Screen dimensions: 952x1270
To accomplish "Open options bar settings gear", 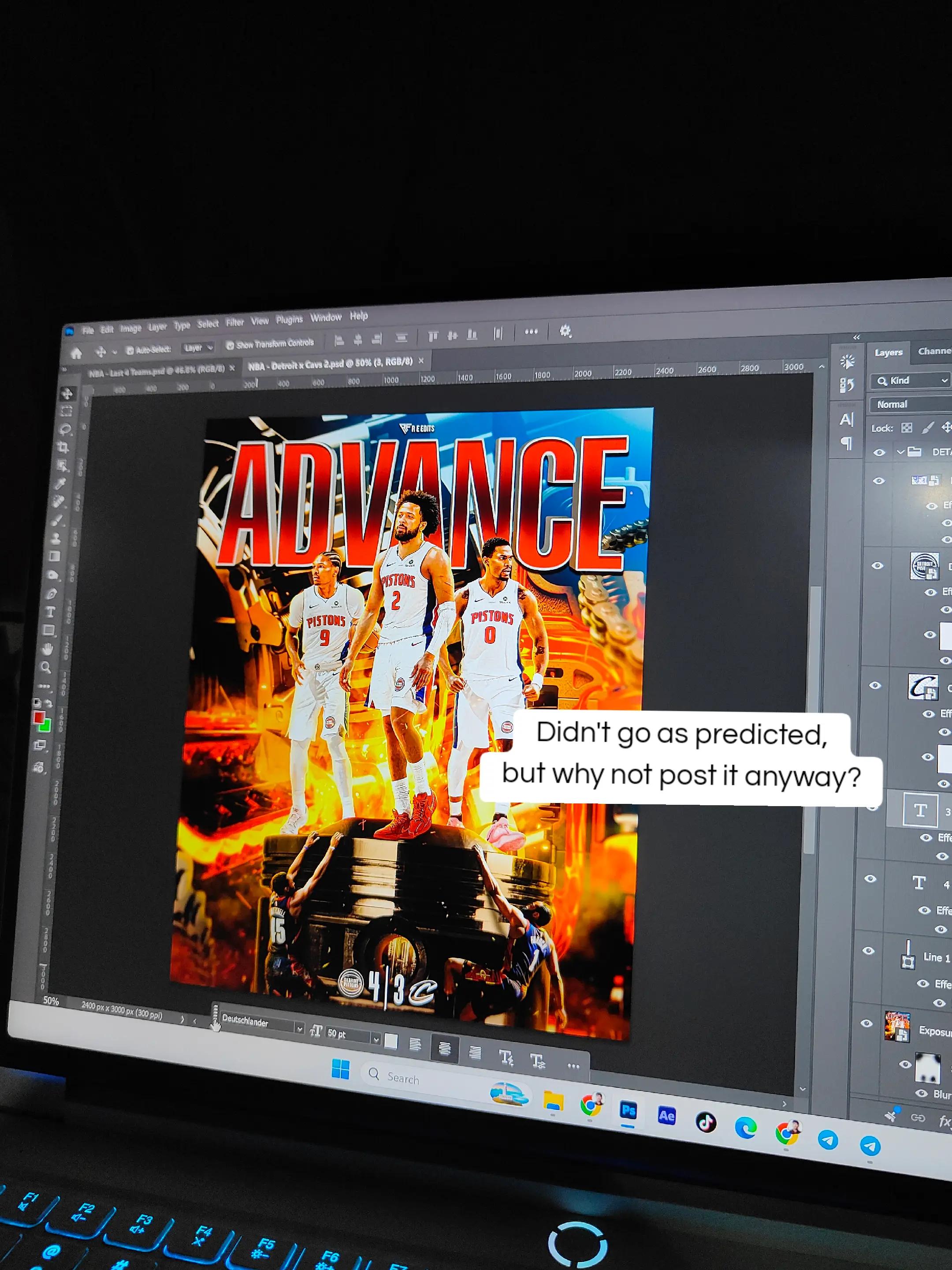I will (x=565, y=331).
